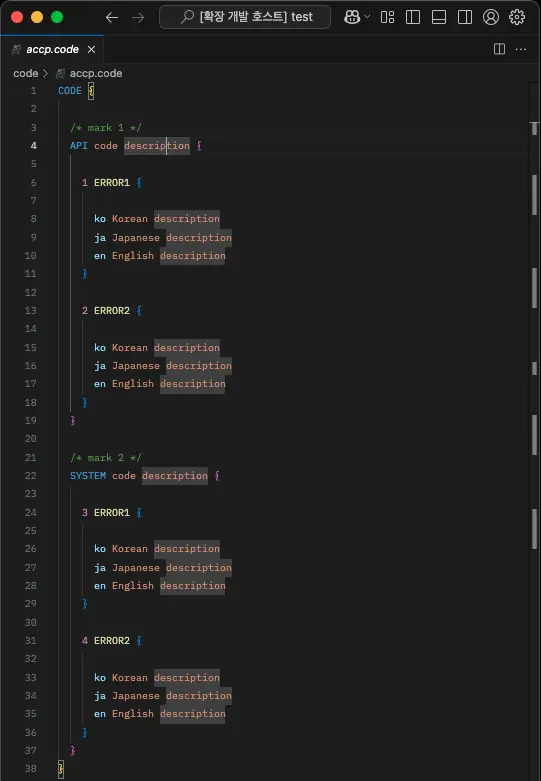Open the editor More Actions menu
Screen dimensions: 541x781
point(521,49)
